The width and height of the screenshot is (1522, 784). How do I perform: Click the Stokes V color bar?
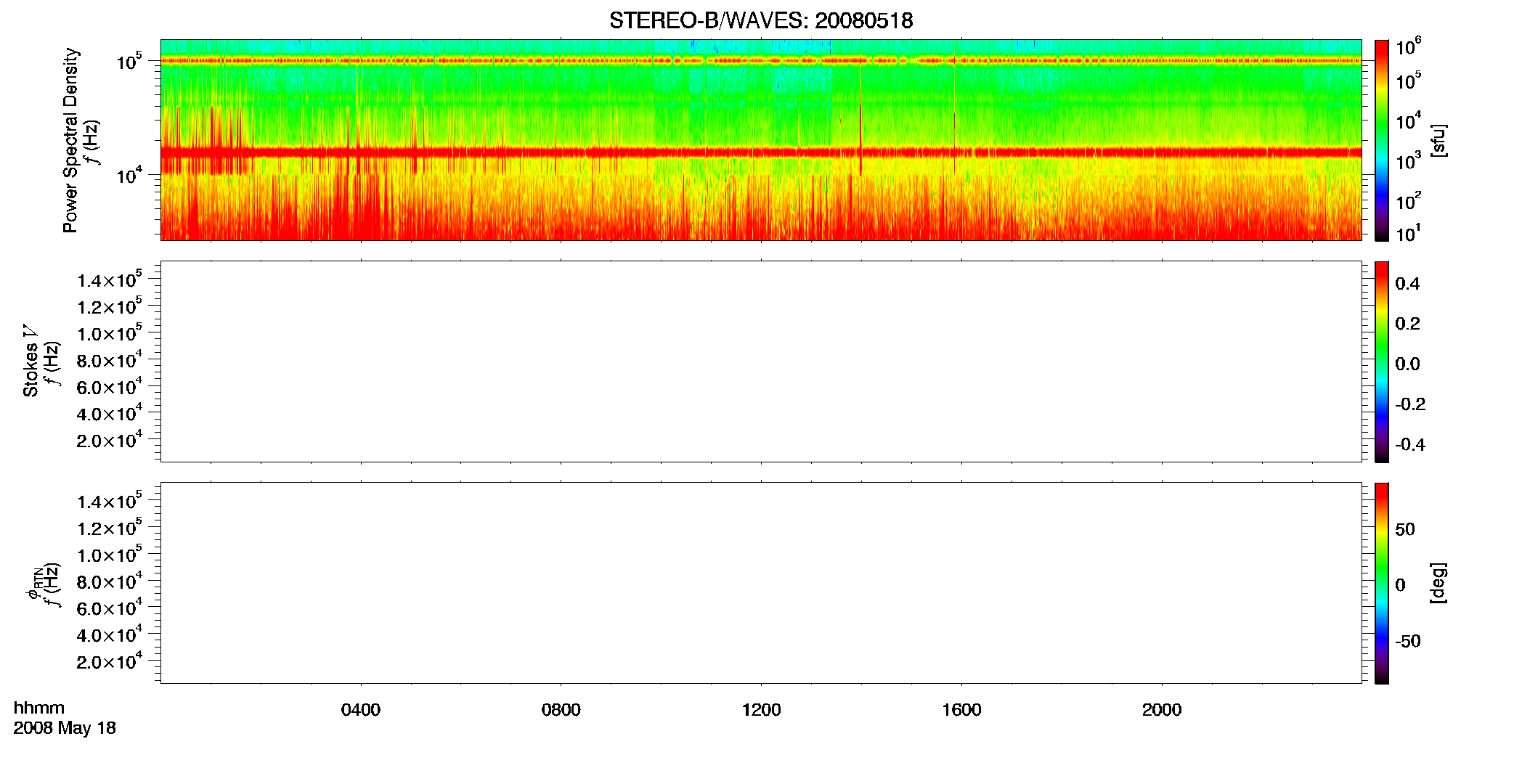point(1382,362)
